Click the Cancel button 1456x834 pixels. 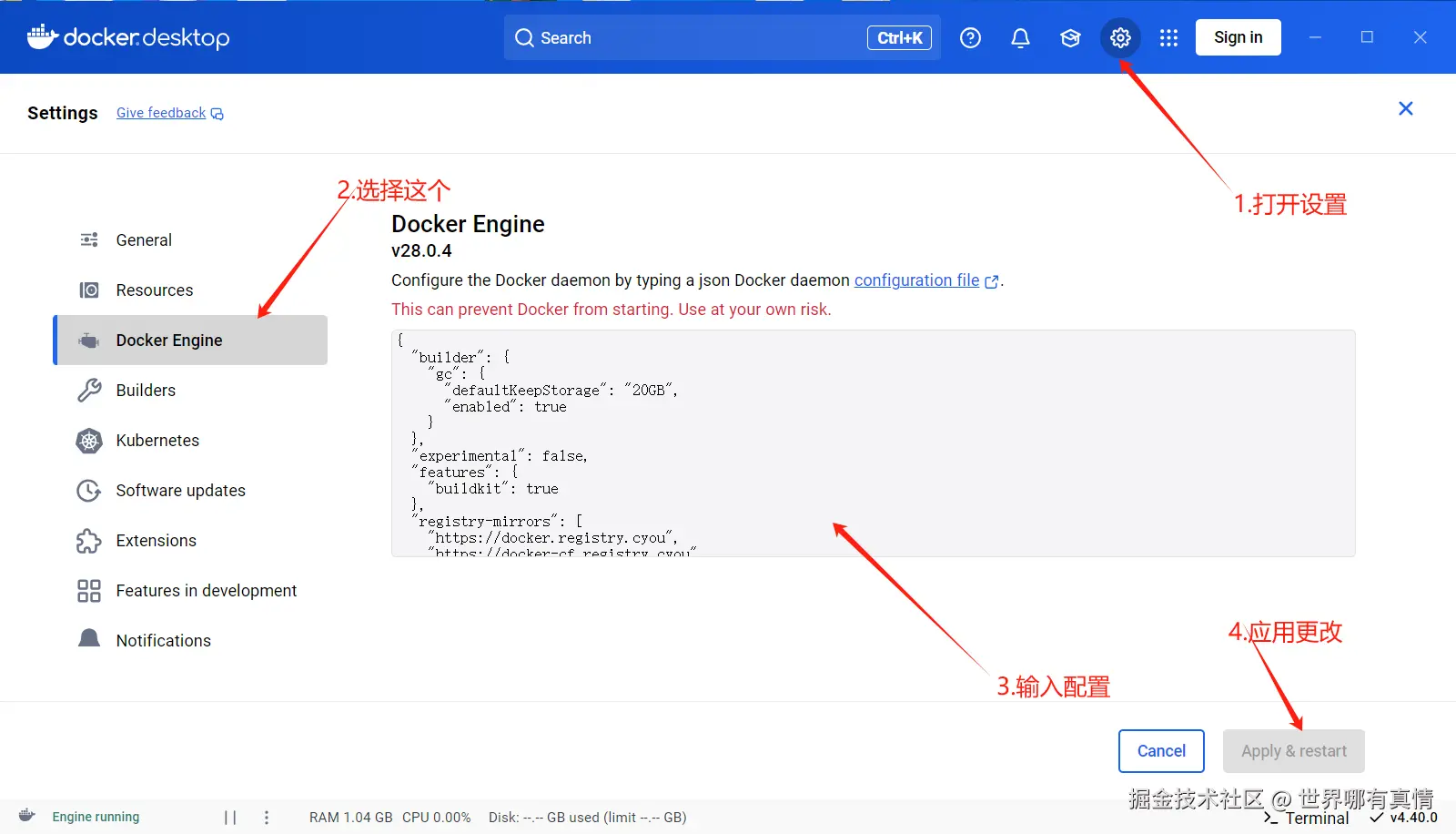coord(1161,751)
